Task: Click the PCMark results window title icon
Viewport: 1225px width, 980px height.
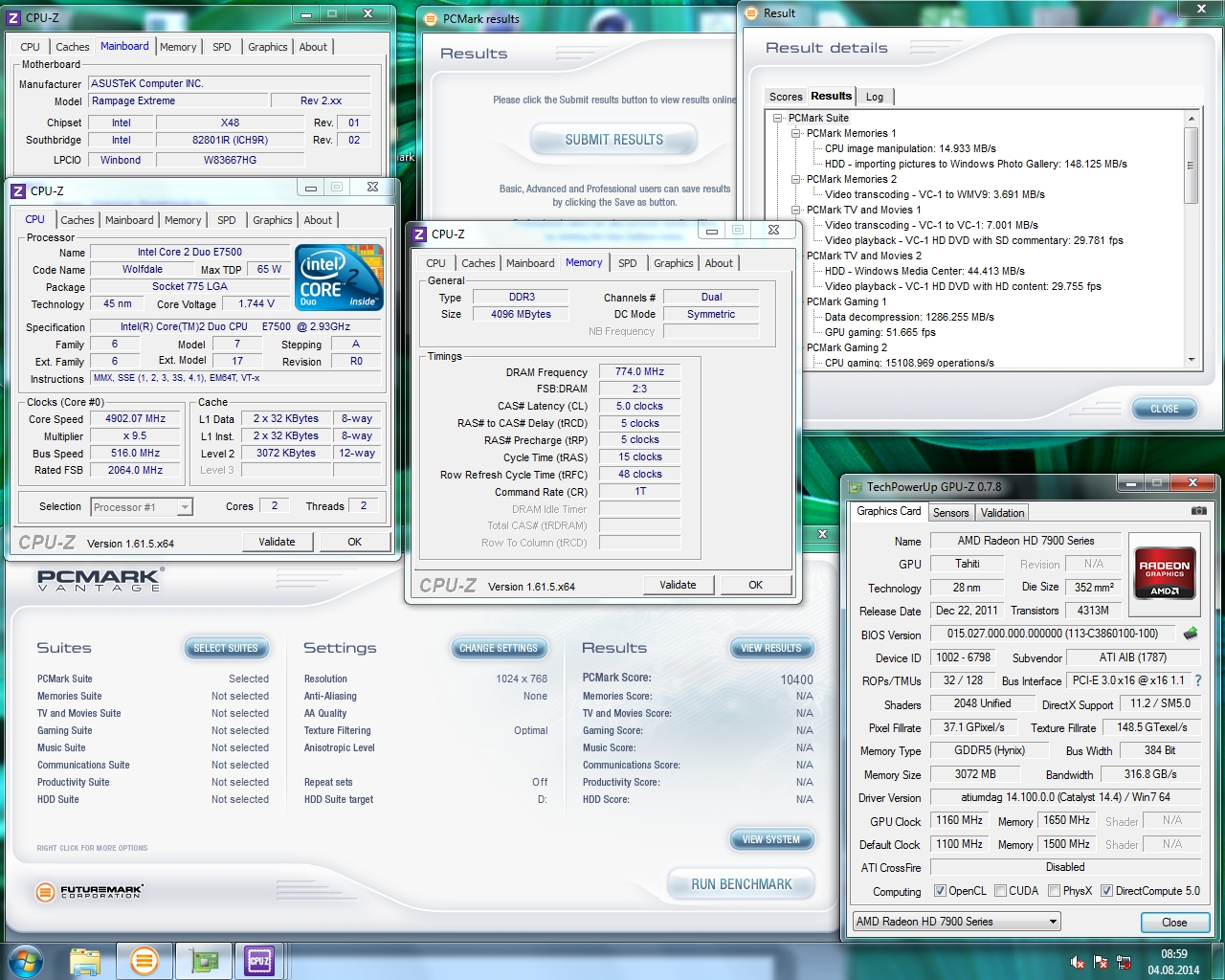Action: 431,18
